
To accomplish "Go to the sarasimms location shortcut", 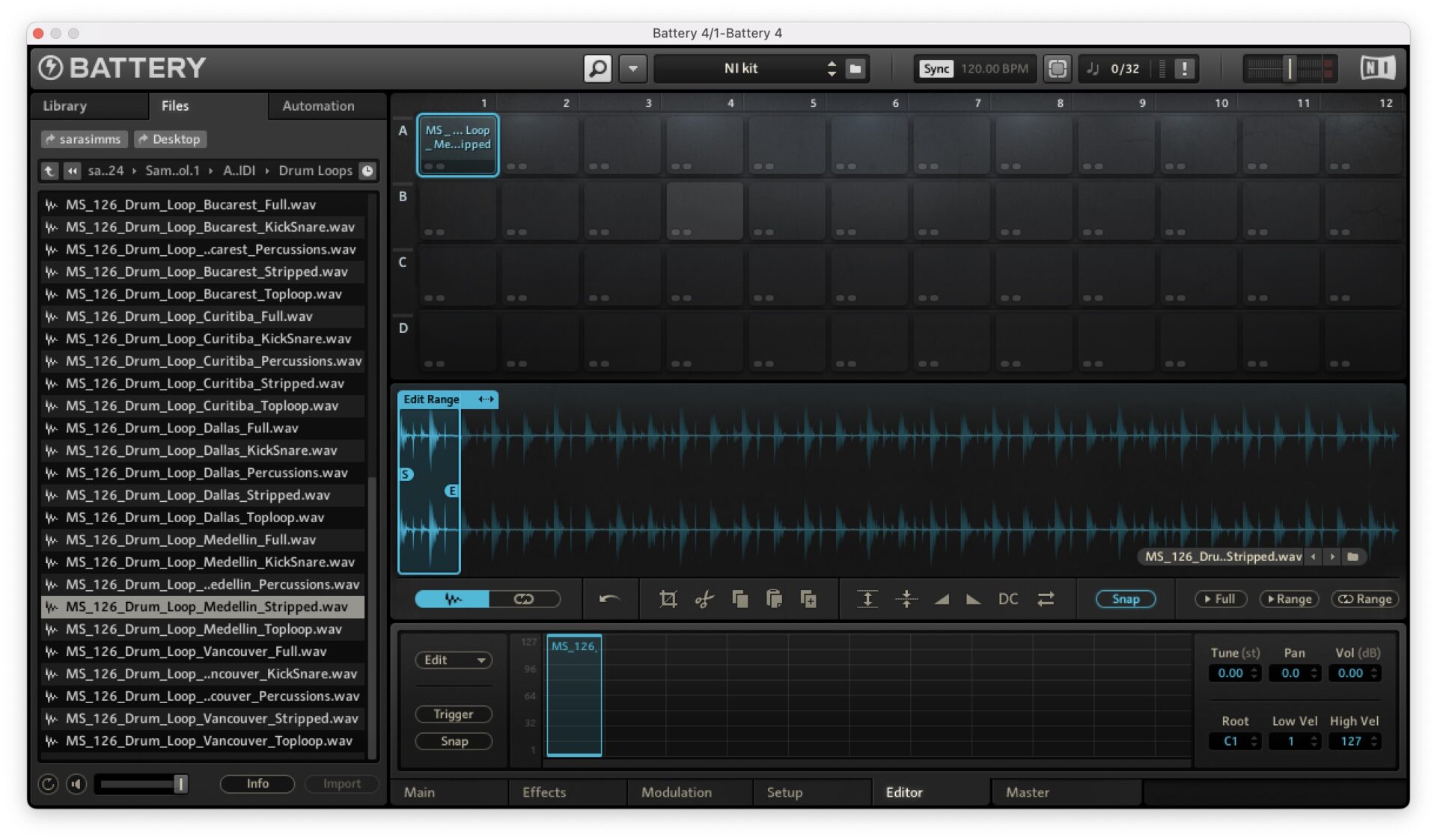I will tap(83, 139).
